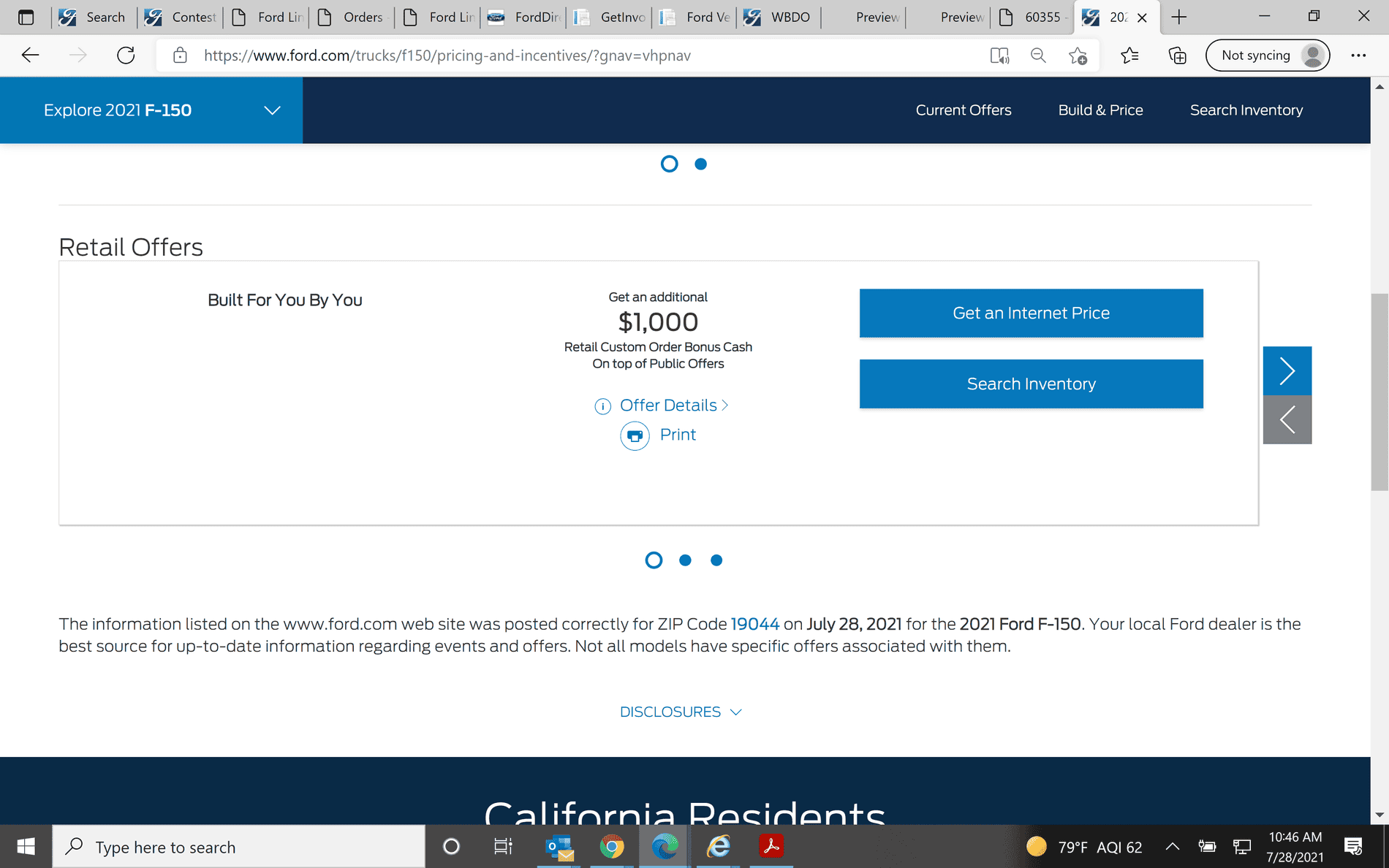Switch to the WBDO browser tab
Image resolution: width=1389 pixels, height=868 pixels.
click(780, 17)
